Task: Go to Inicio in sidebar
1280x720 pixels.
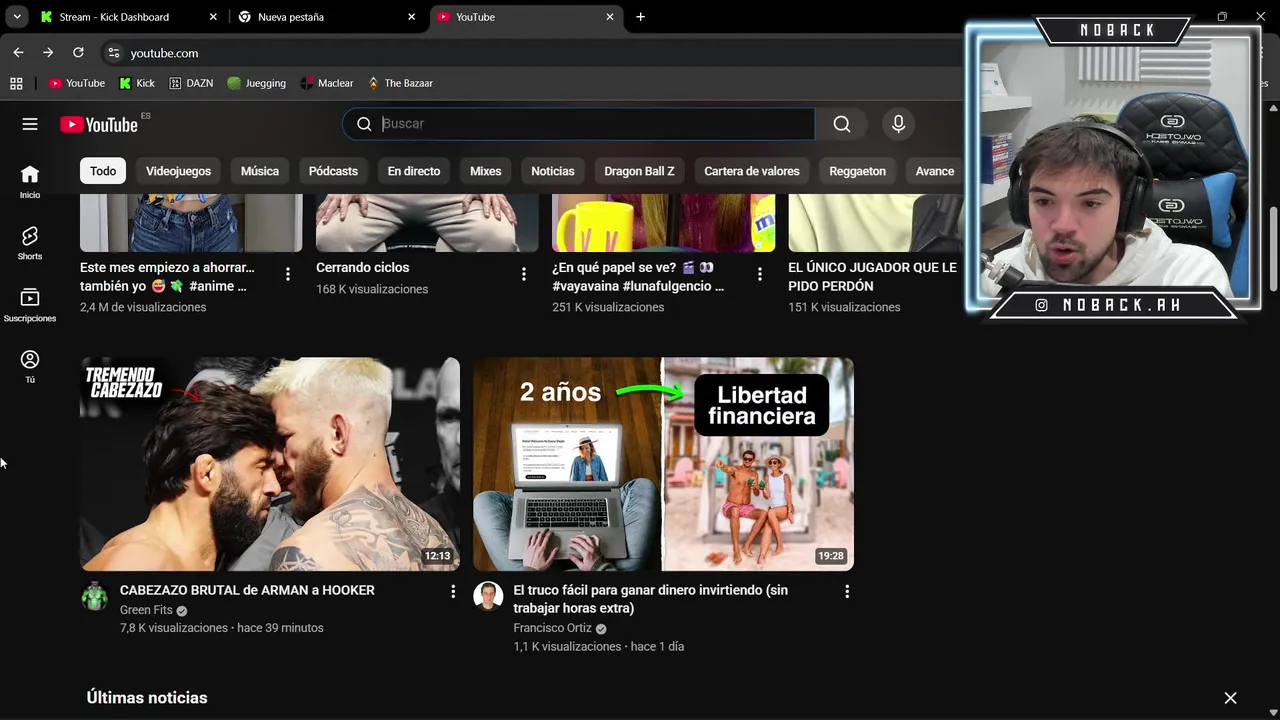Action: [x=30, y=182]
